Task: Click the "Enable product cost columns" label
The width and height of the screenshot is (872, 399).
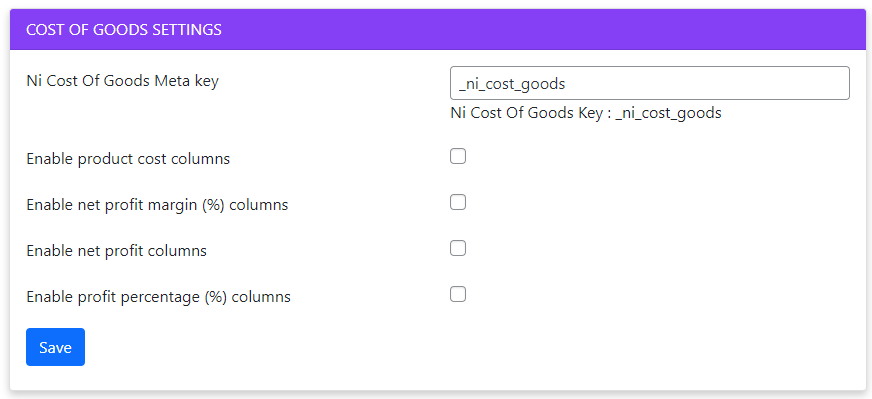Action: 128,159
